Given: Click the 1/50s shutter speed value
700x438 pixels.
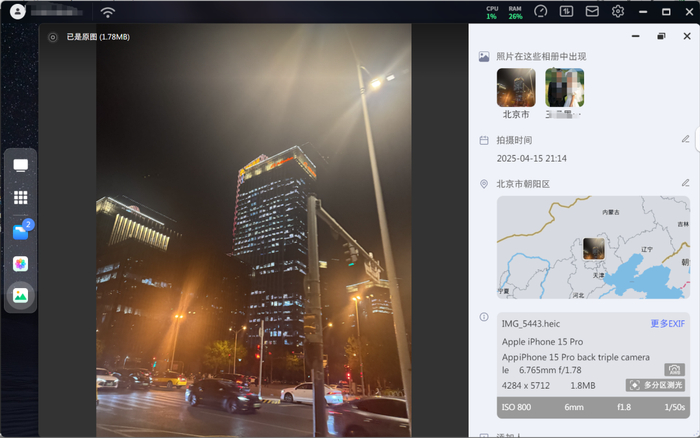Looking at the screenshot, I should 675,407.
